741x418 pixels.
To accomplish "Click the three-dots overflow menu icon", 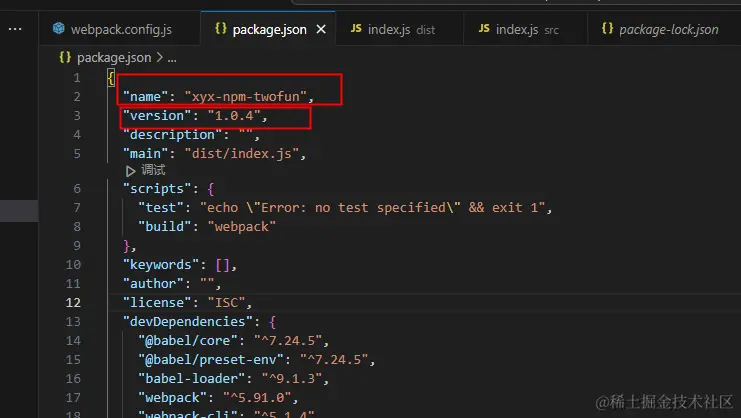I will click(15, 29).
